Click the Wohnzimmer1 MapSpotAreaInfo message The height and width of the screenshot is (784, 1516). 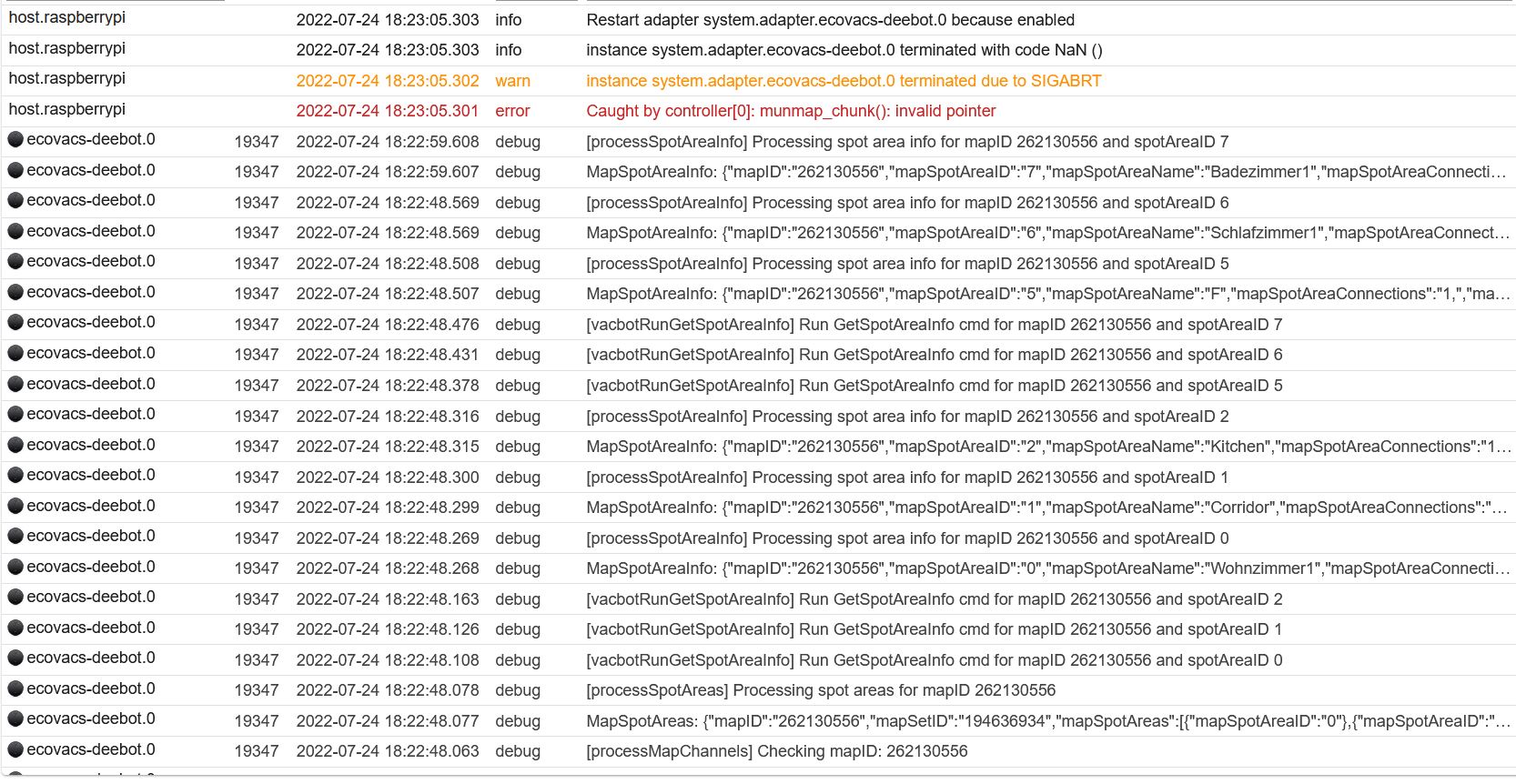1046,568
